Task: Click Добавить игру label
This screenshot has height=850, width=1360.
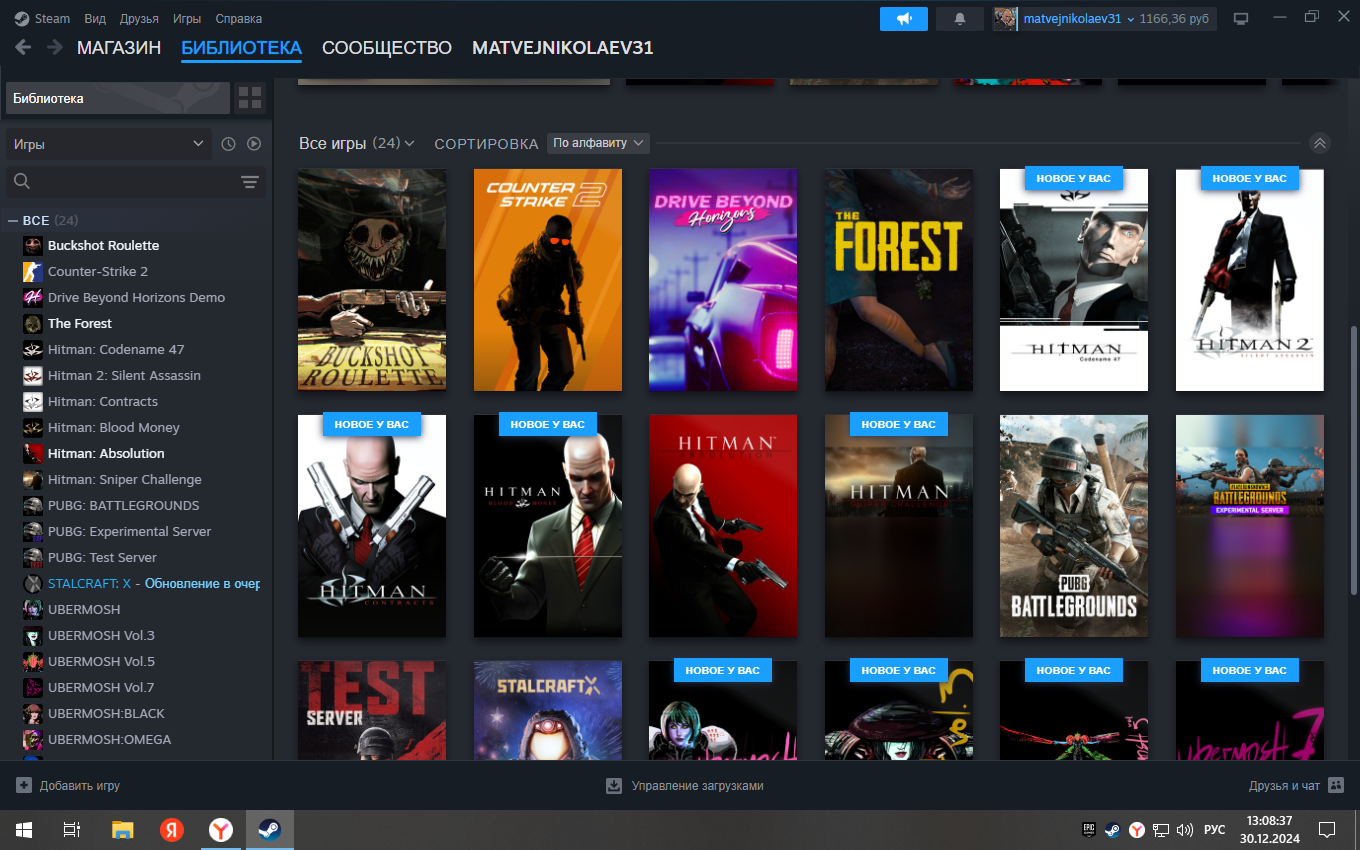Action: pos(80,786)
